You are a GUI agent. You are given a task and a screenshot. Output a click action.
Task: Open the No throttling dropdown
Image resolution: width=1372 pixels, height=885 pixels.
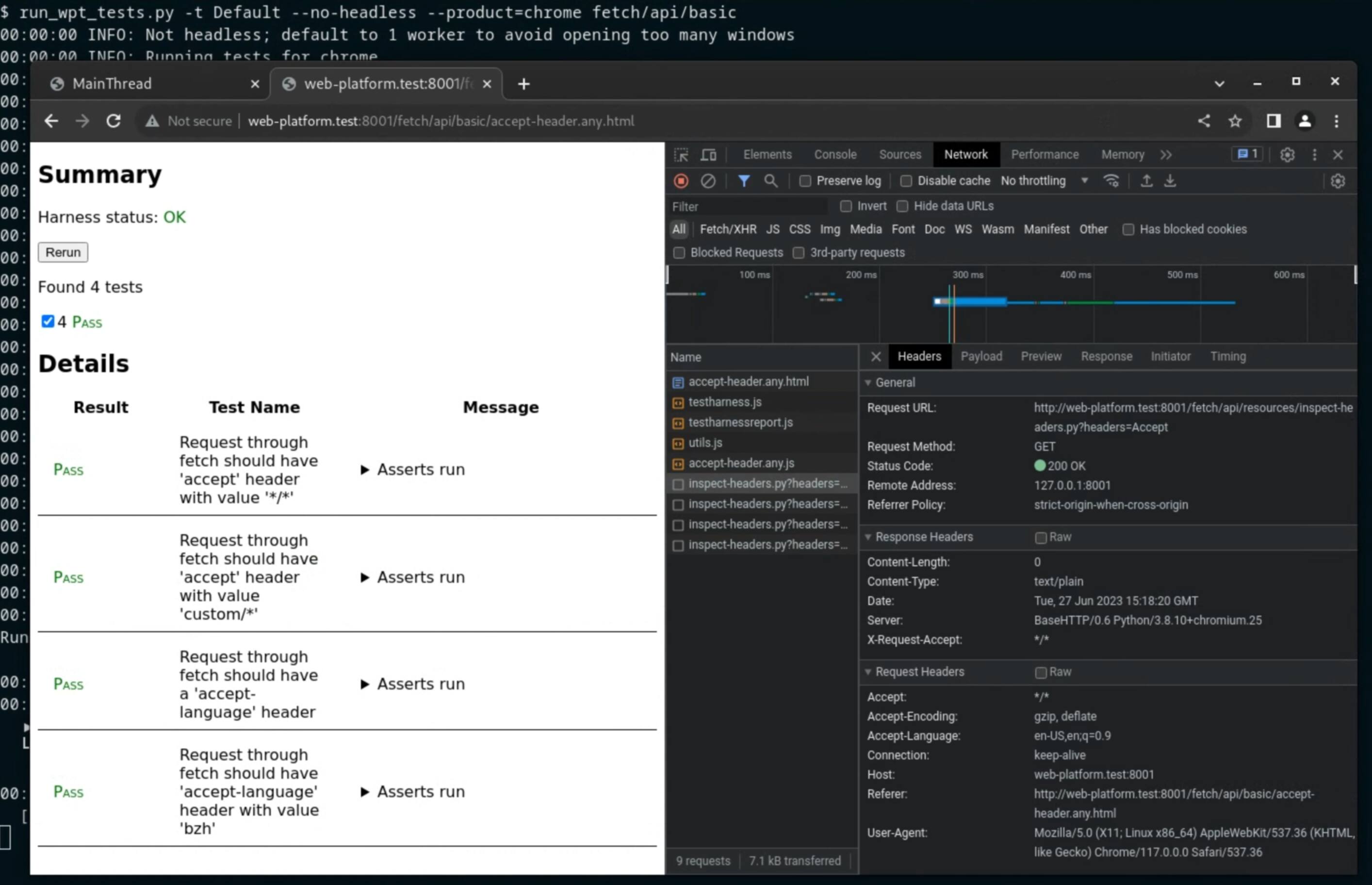(1044, 181)
